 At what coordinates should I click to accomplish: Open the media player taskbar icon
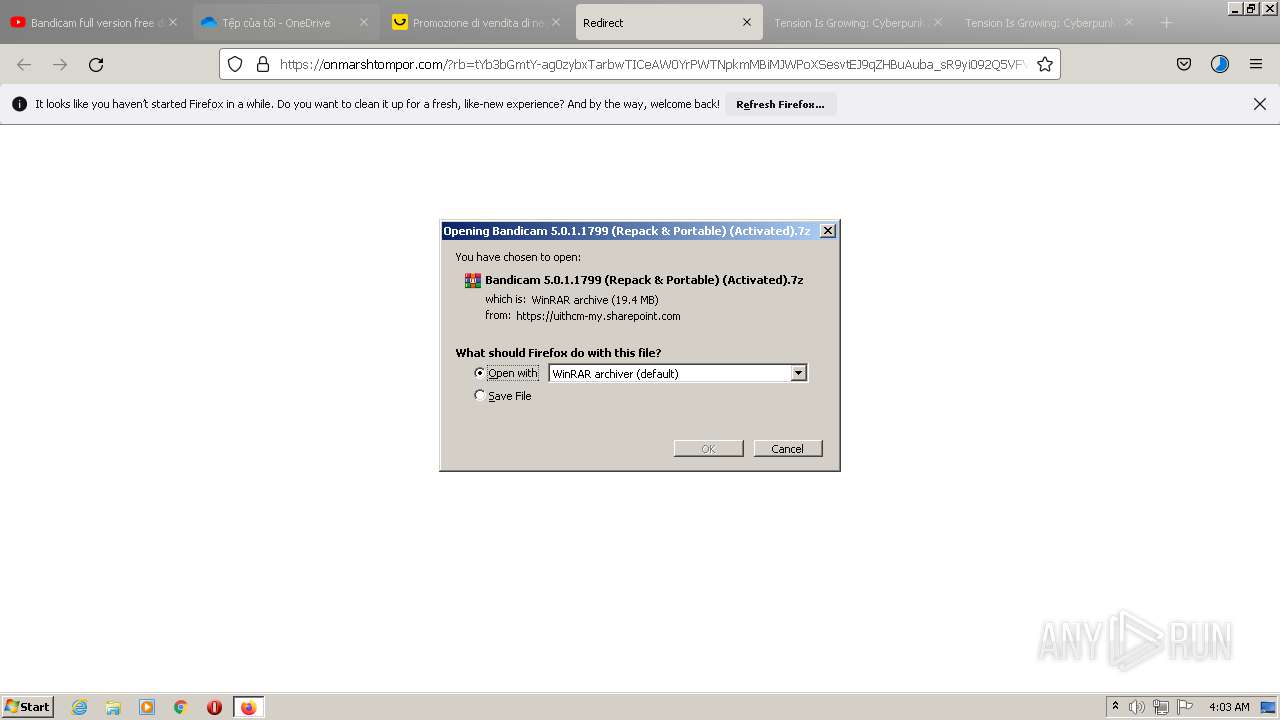click(x=147, y=707)
